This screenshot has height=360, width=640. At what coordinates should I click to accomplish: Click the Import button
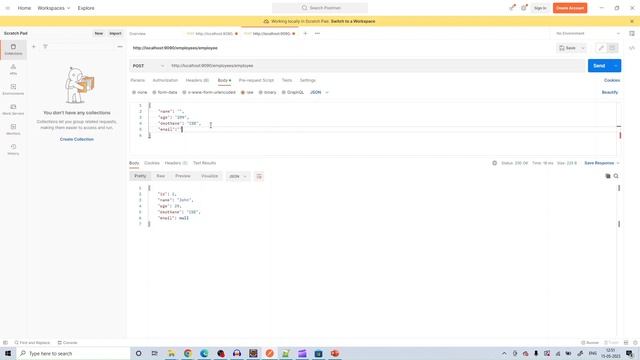click(115, 33)
